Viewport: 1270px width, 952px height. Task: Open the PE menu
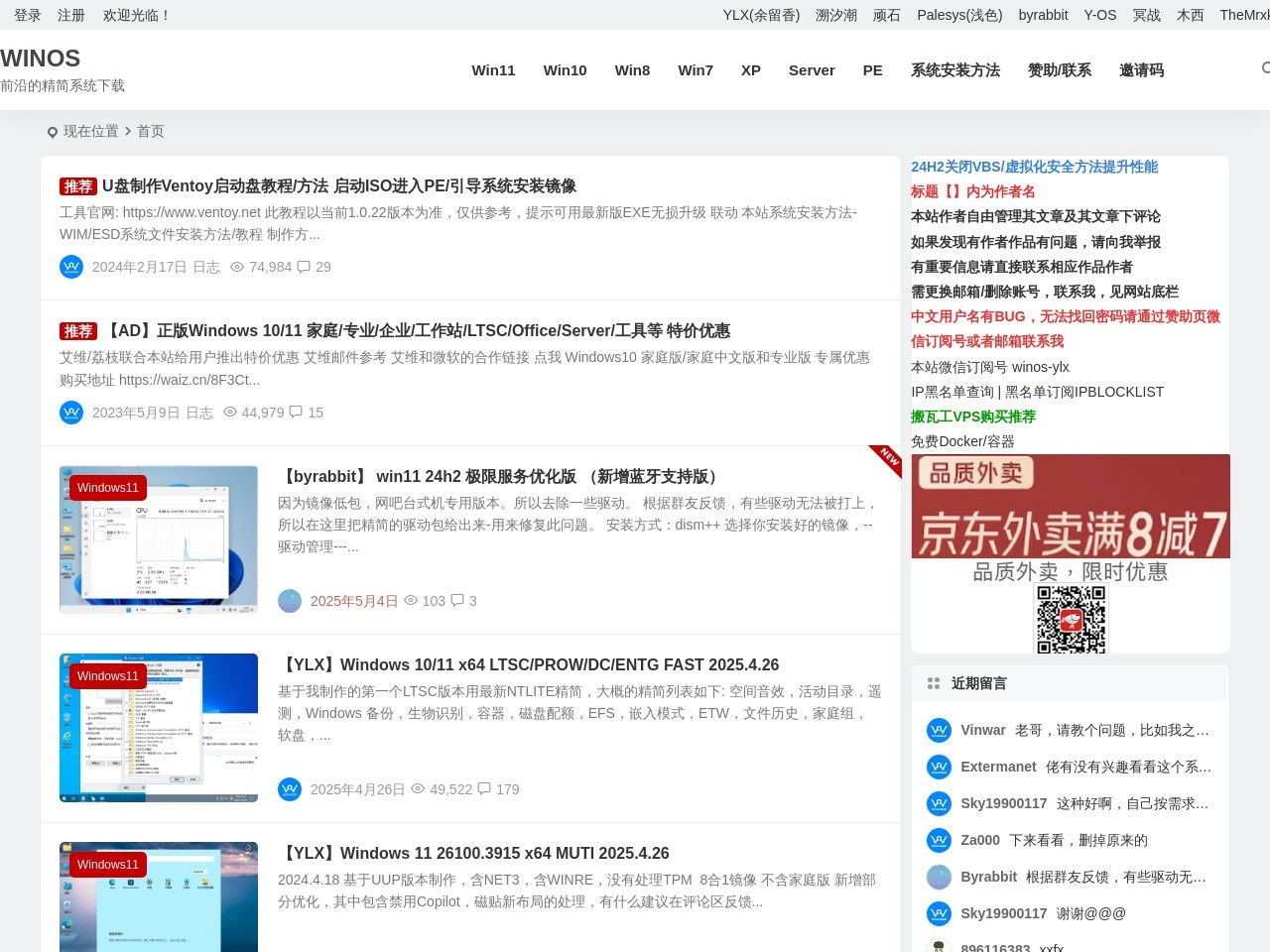[x=873, y=70]
